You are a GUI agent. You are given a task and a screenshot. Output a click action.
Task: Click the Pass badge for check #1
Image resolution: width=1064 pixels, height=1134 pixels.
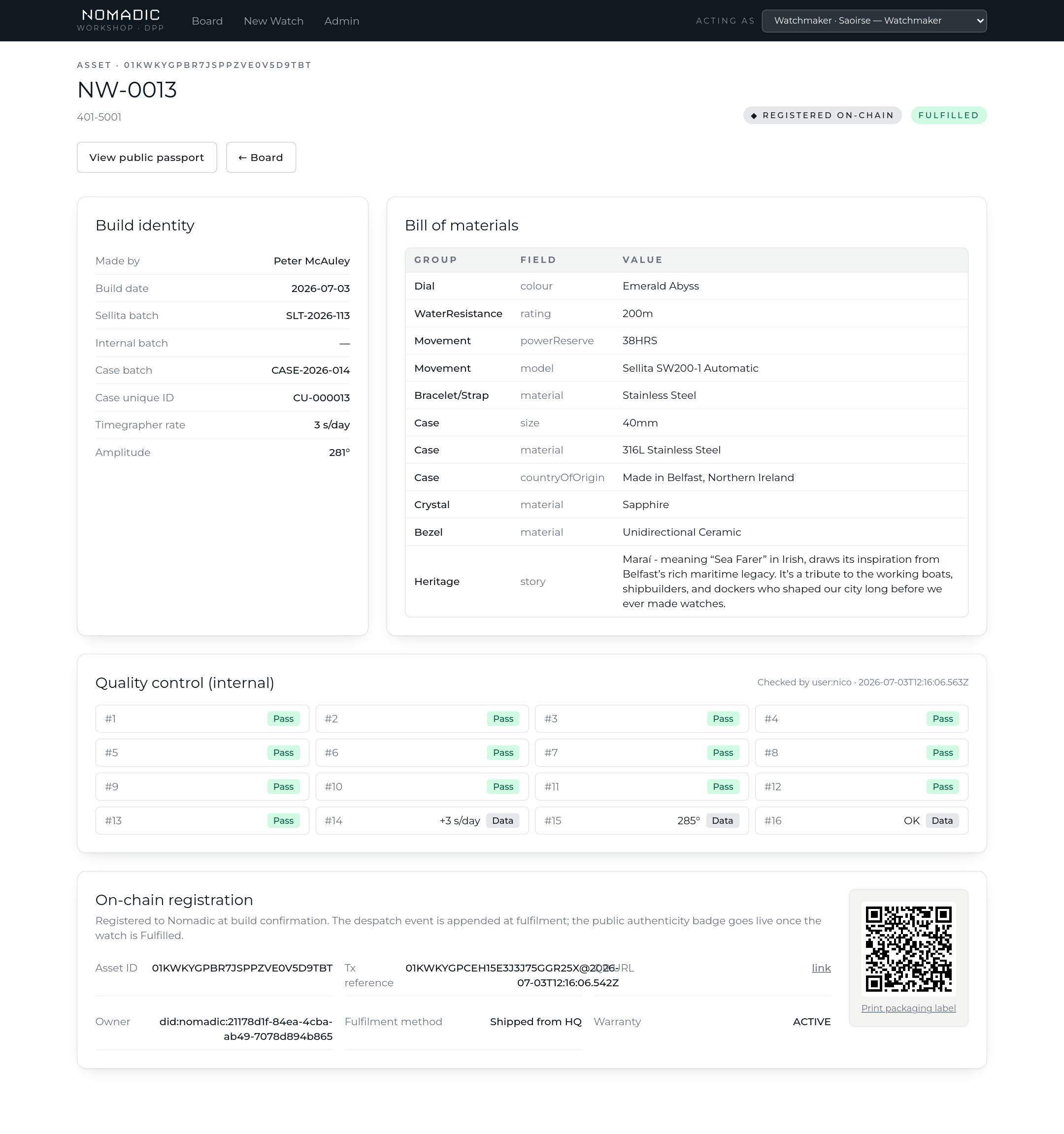coord(284,719)
